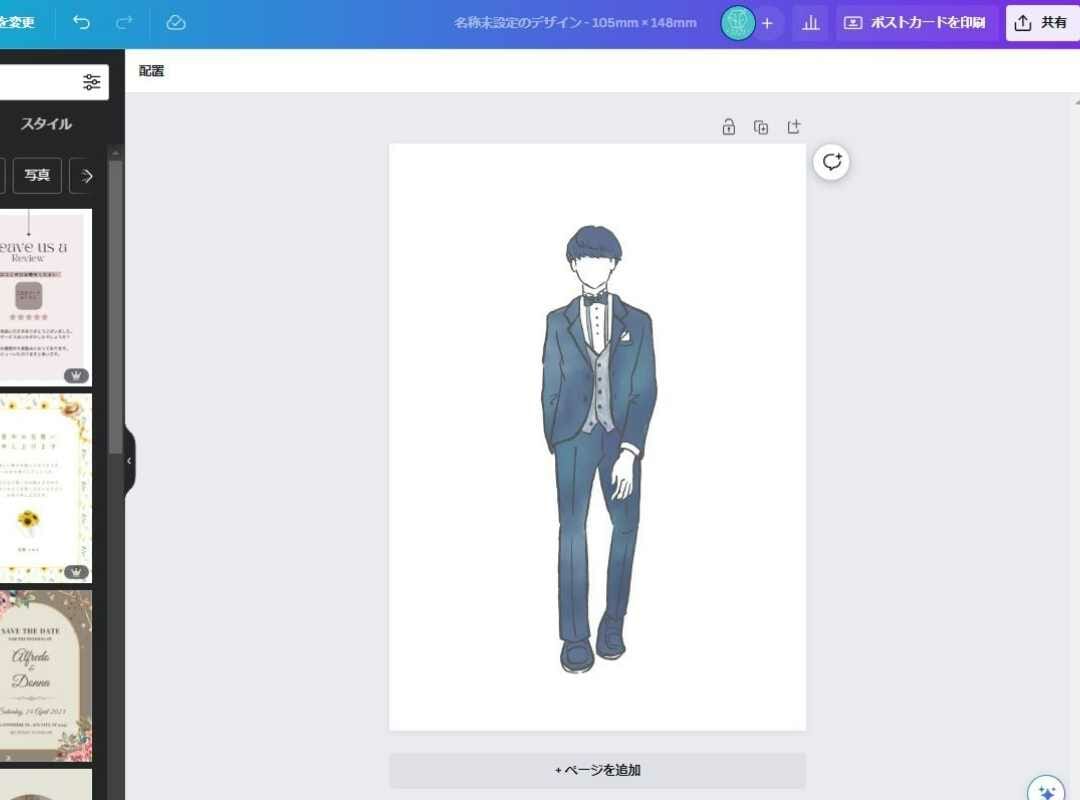This screenshot has height=800, width=1080.
Task: Click the undo arrow icon
Action: point(81,22)
